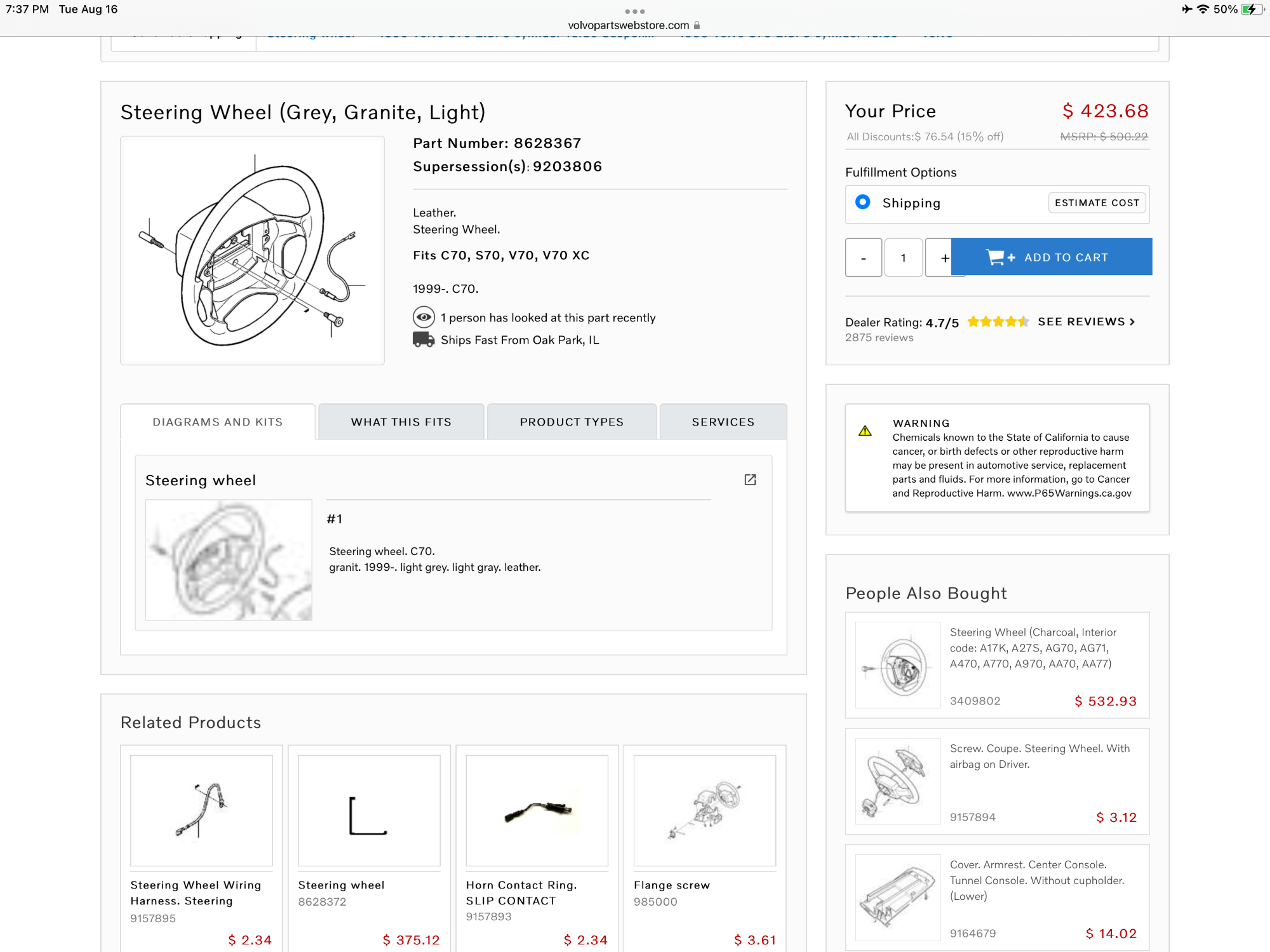Image resolution: width=1270 pixels, height=952 pixels.
Task: Open the Product Types tab
Action: 571,422
